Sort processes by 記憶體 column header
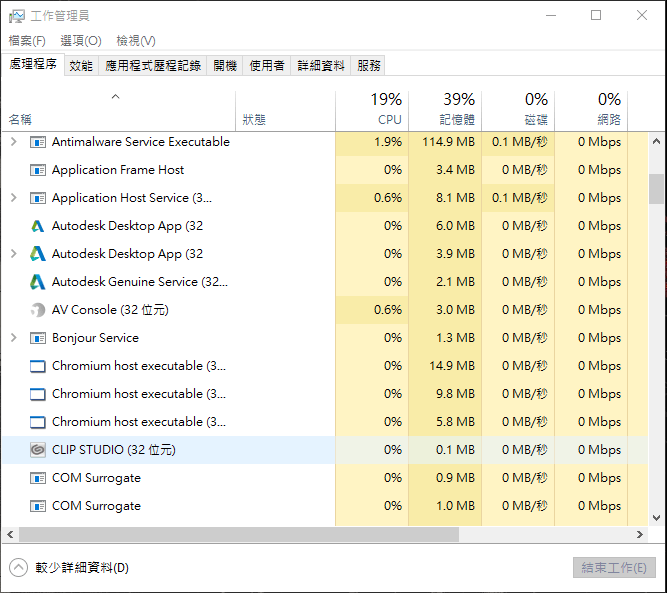667x593 pixels. (x=444, y=109)
